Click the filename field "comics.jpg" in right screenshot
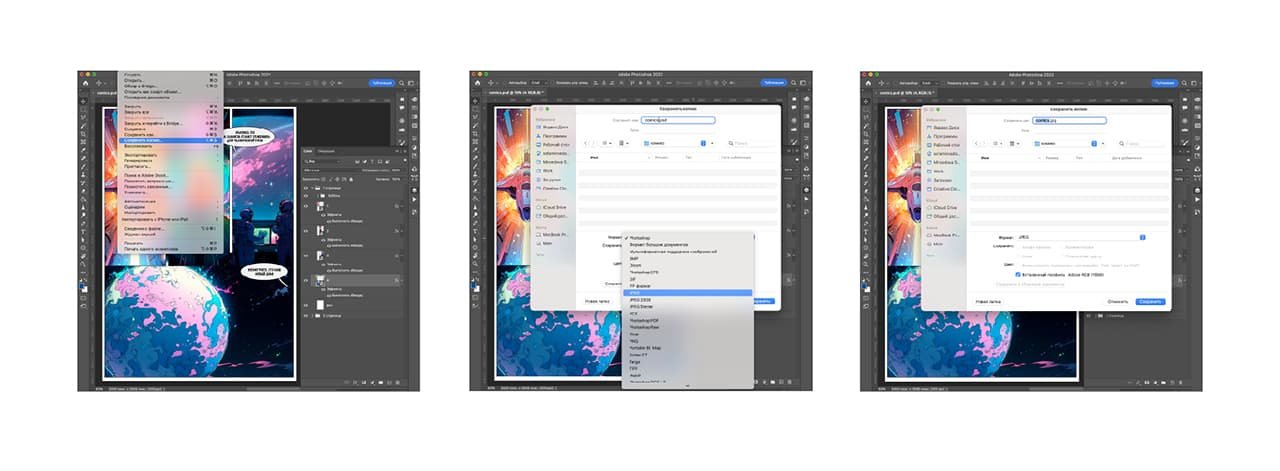 [x=1070, y=120]
